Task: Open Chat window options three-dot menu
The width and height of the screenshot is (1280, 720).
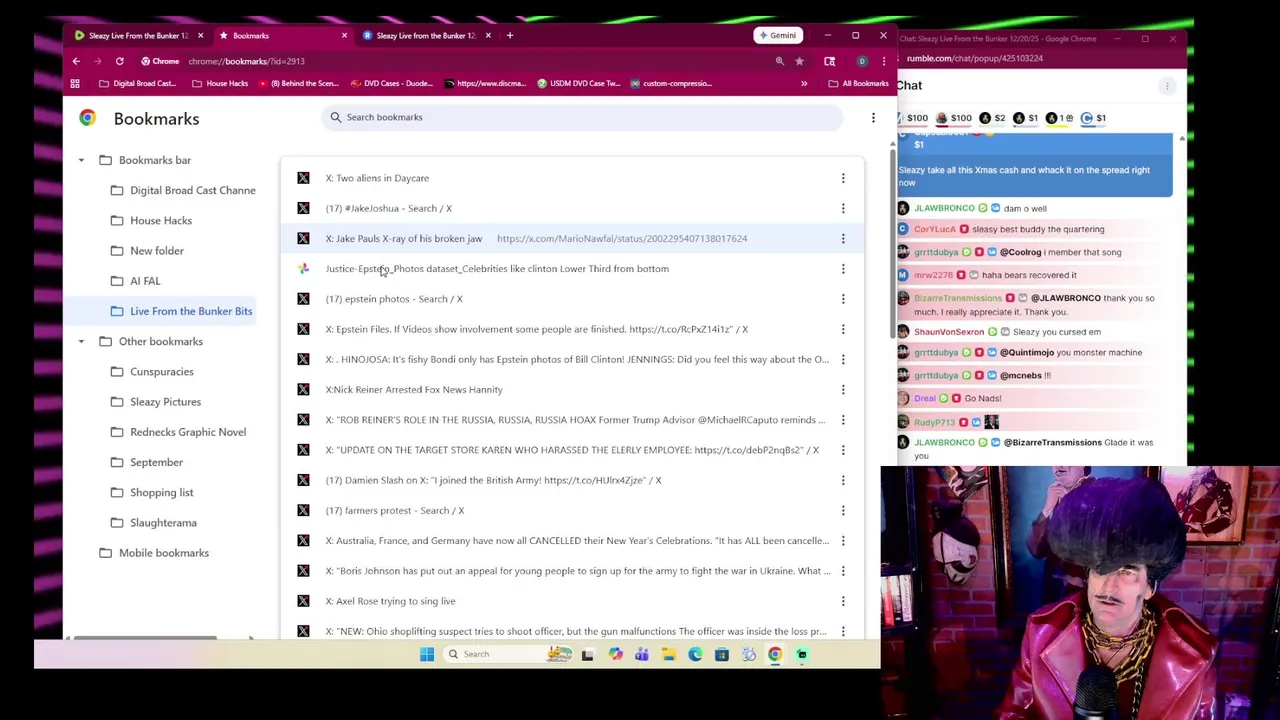Action: click(1167, 86)
